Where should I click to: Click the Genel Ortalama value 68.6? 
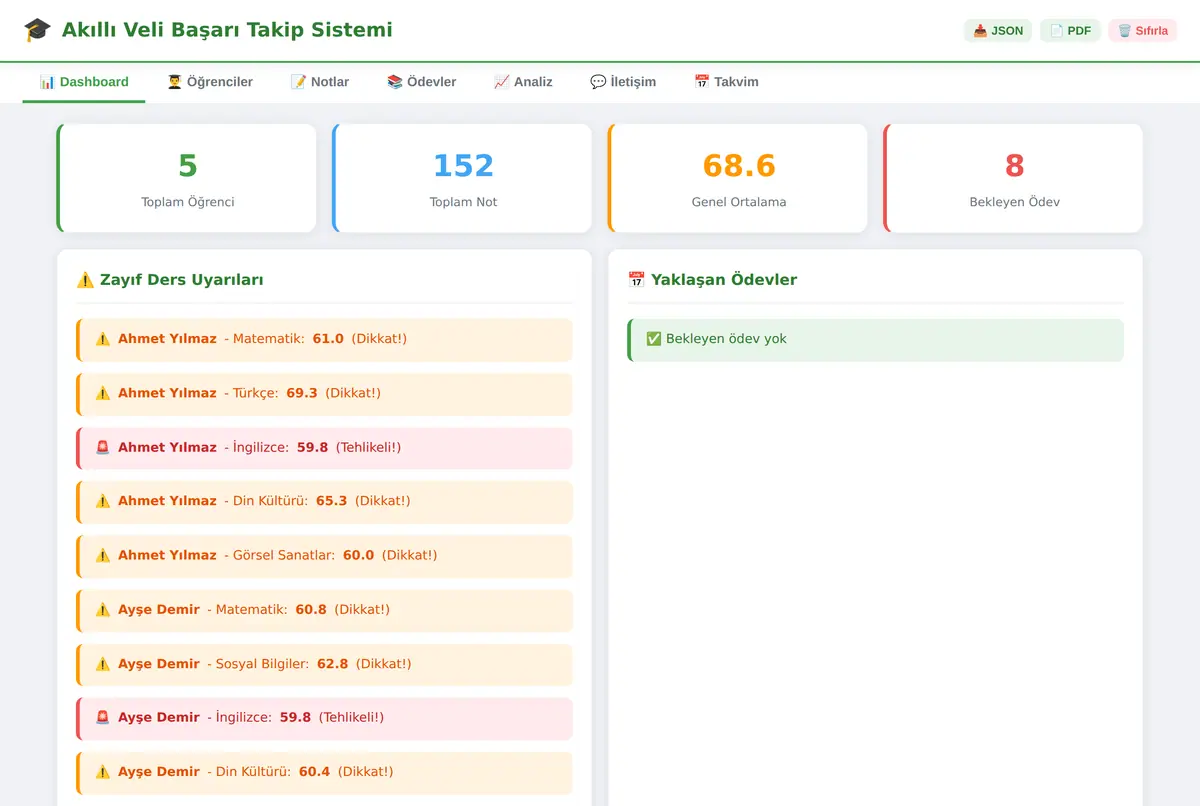tap(739, 165)
